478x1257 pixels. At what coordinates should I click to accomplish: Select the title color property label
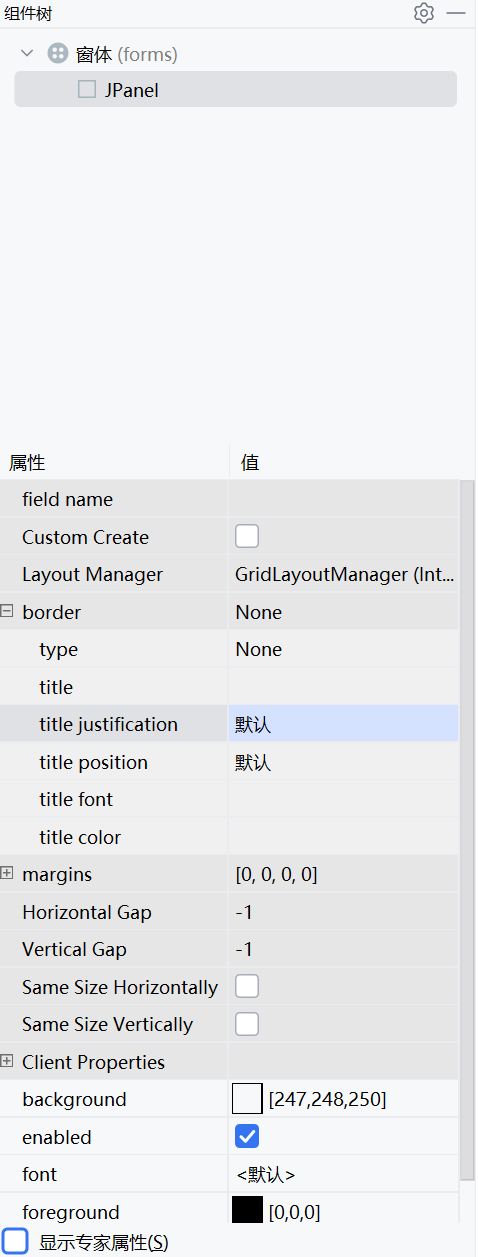pyautogui.click(x=80, y=837)
